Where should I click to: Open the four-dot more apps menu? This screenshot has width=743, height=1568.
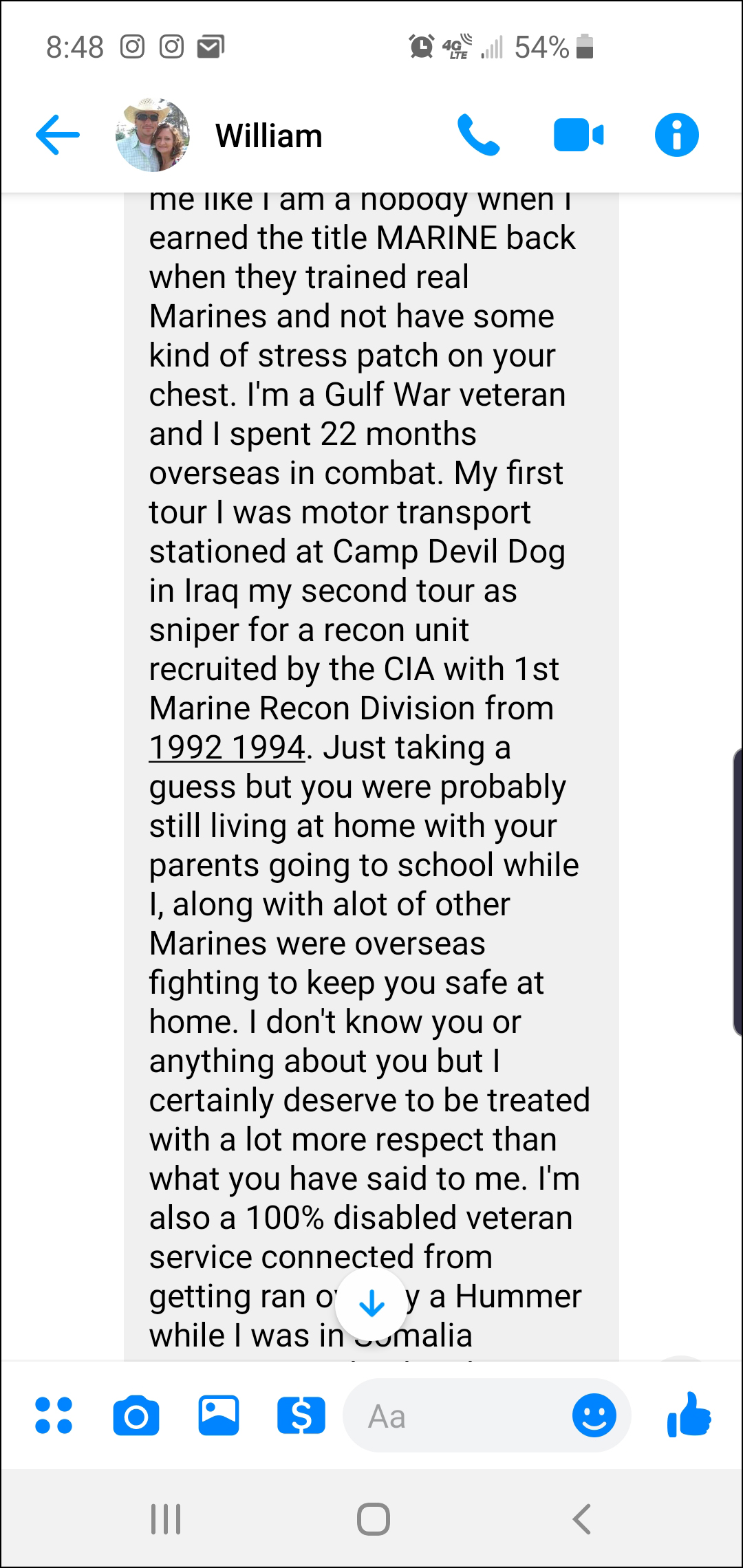pos(54,1415)
